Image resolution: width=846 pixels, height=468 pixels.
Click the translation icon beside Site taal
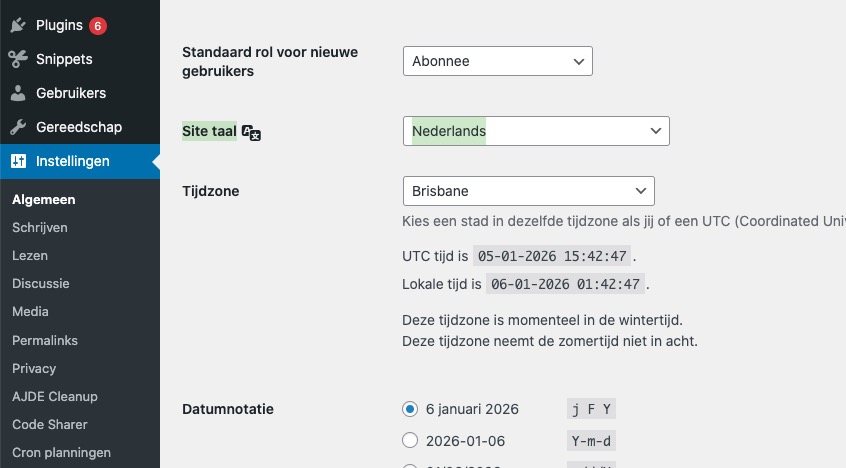252,133
